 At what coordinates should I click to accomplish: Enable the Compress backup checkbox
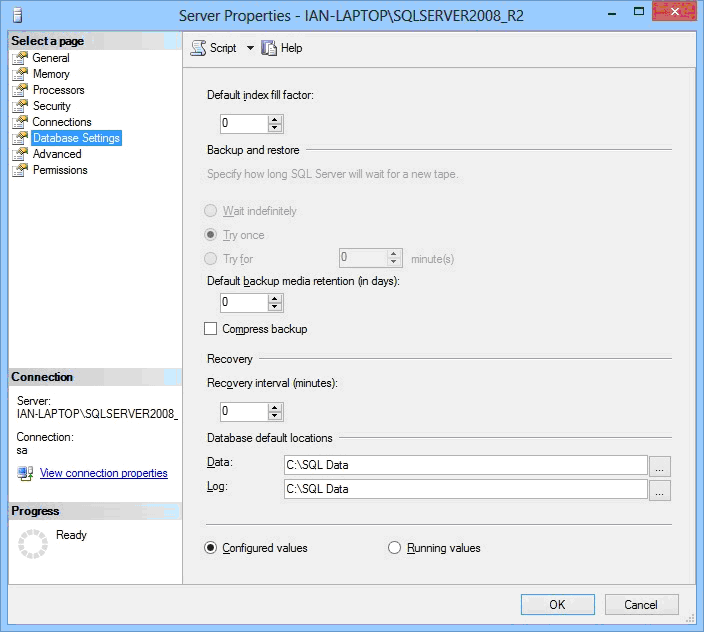coord(211,329)
